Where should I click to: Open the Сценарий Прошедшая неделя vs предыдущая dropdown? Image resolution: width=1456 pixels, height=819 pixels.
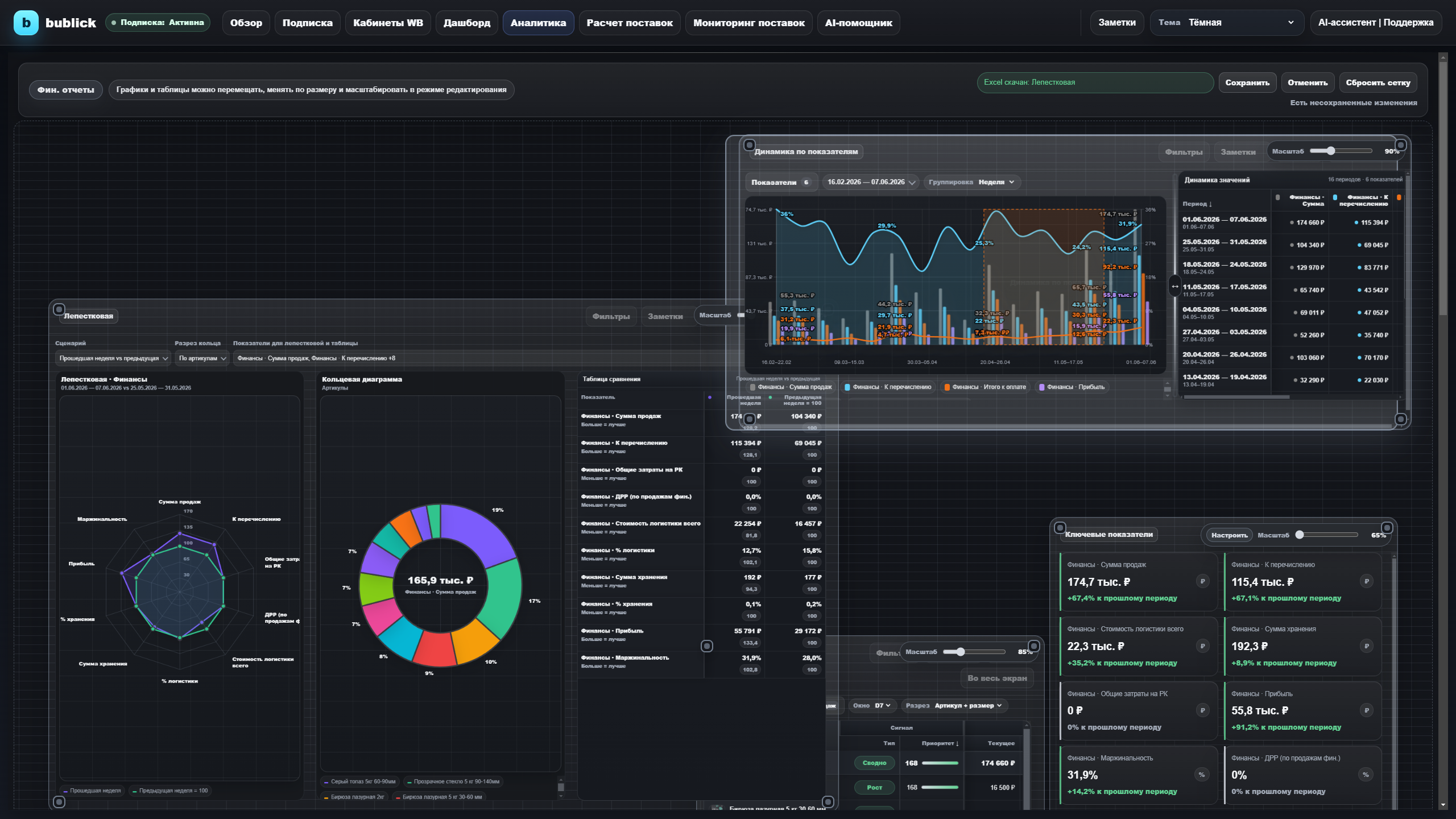[x=113, y=358]
